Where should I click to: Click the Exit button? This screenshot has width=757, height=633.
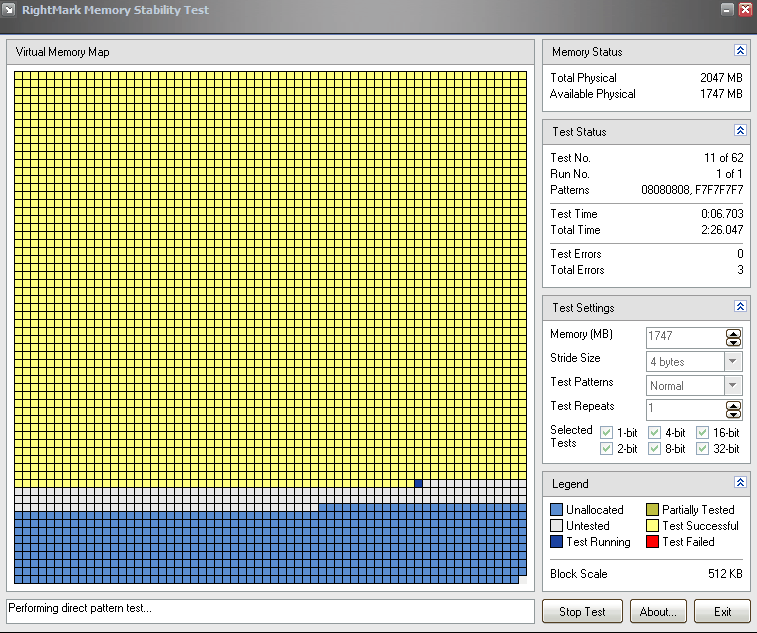(722, 611)
